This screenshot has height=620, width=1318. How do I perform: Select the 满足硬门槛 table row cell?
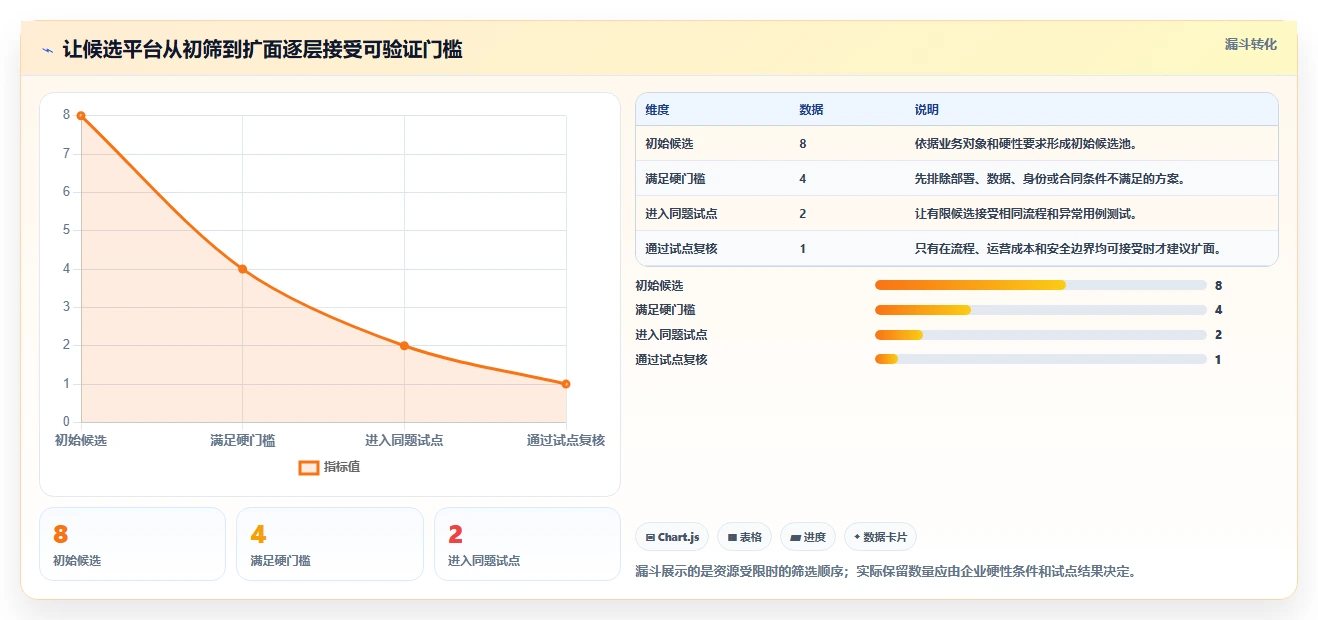[x=676, y=179]
